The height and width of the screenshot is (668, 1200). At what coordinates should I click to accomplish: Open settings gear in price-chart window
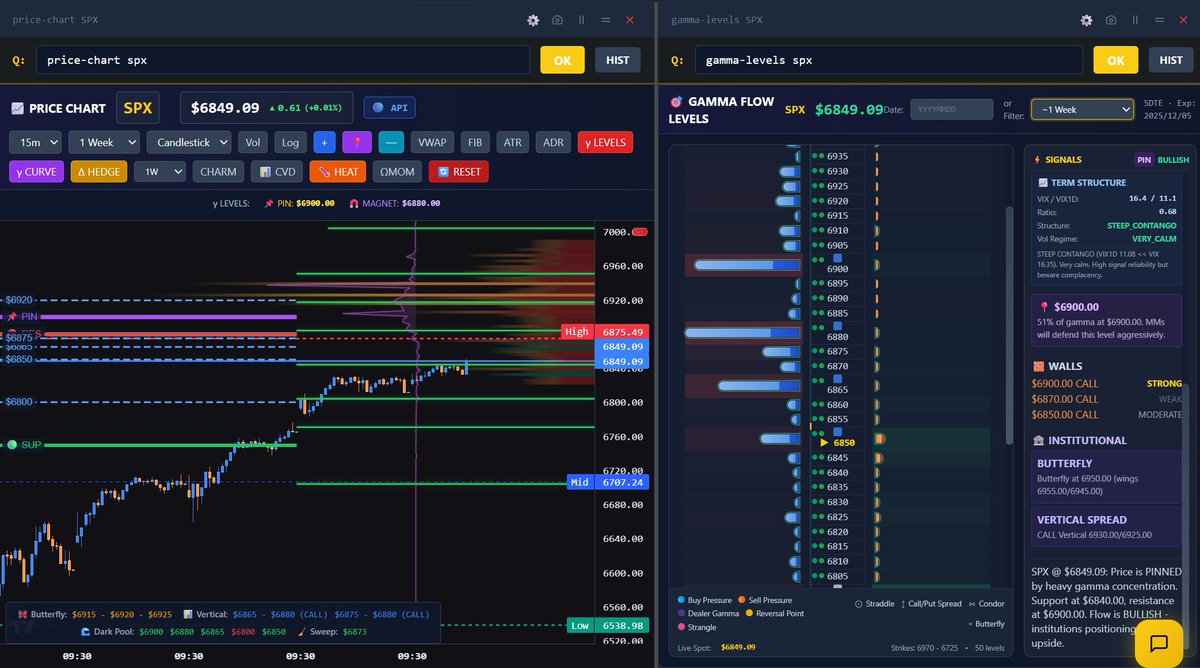pos(533,20)
